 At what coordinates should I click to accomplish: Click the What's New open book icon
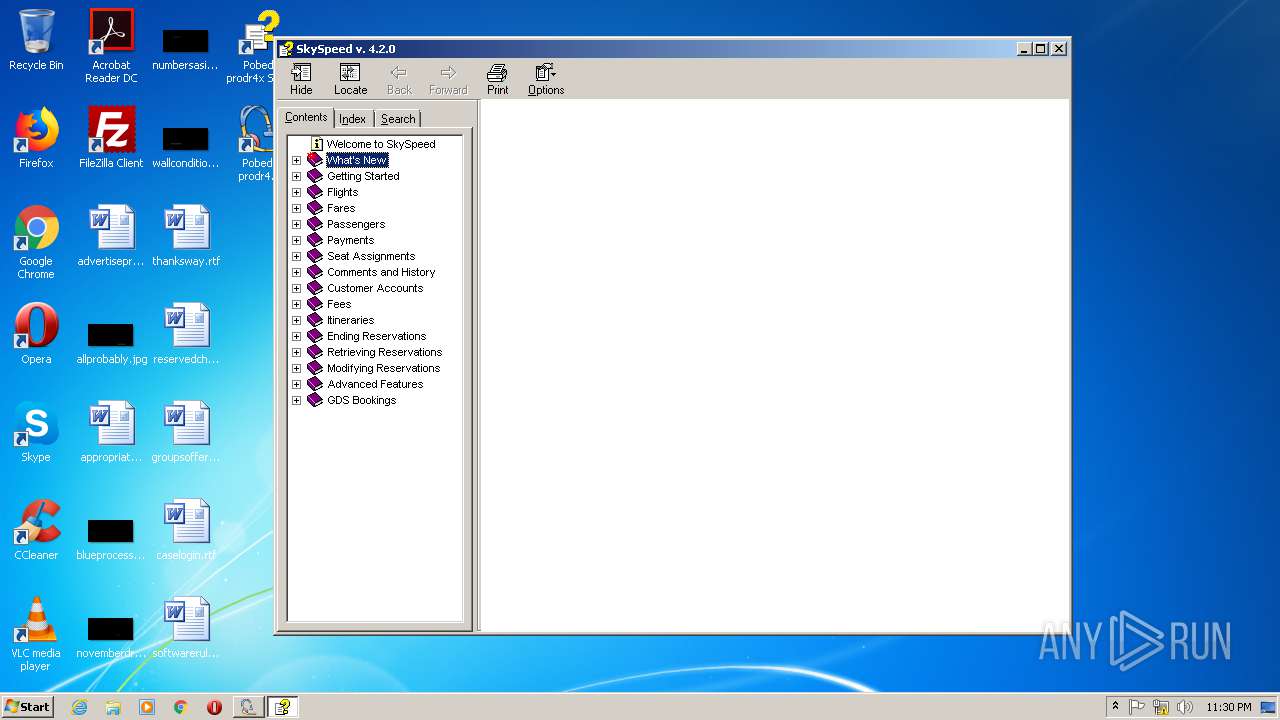[x=315, y=160]
